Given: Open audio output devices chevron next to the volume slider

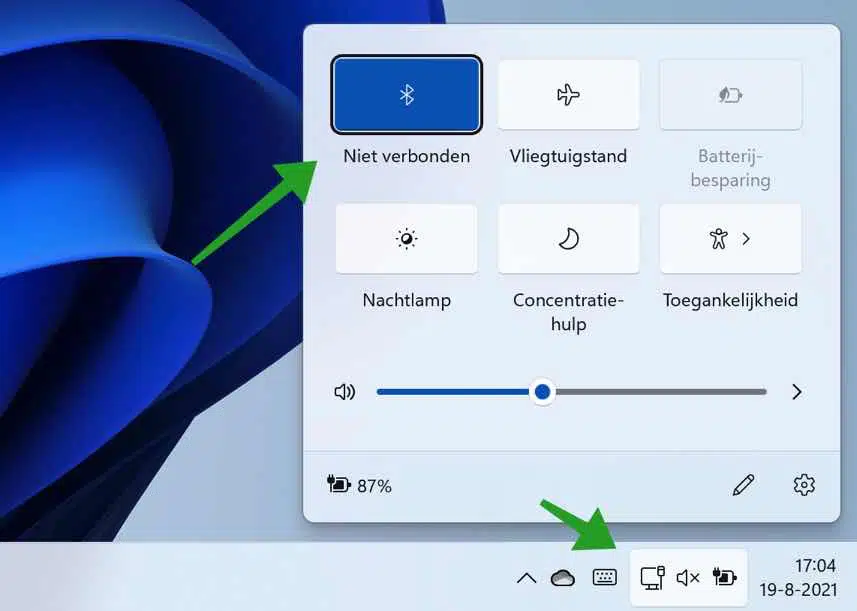Looking at the screenshot, I should pyautogui.click(x=796, y=392).
